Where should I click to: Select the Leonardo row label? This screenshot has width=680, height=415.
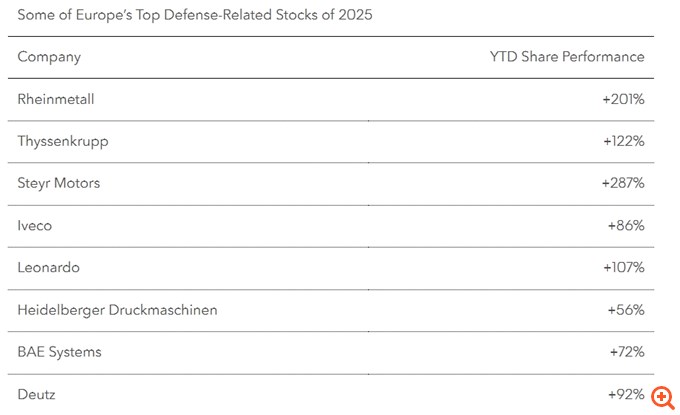click(49, 268)
